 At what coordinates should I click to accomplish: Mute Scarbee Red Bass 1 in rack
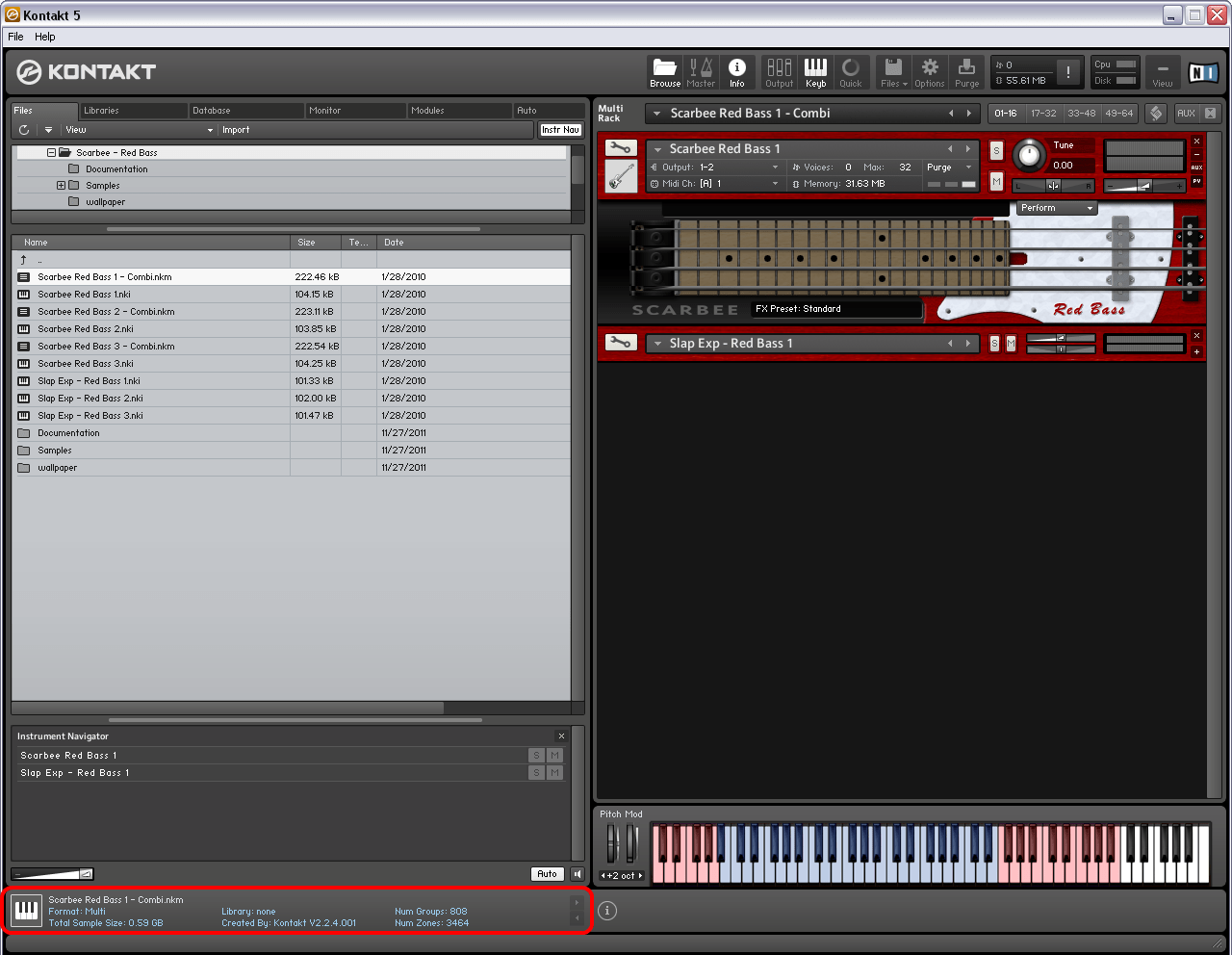pos(996,181)
